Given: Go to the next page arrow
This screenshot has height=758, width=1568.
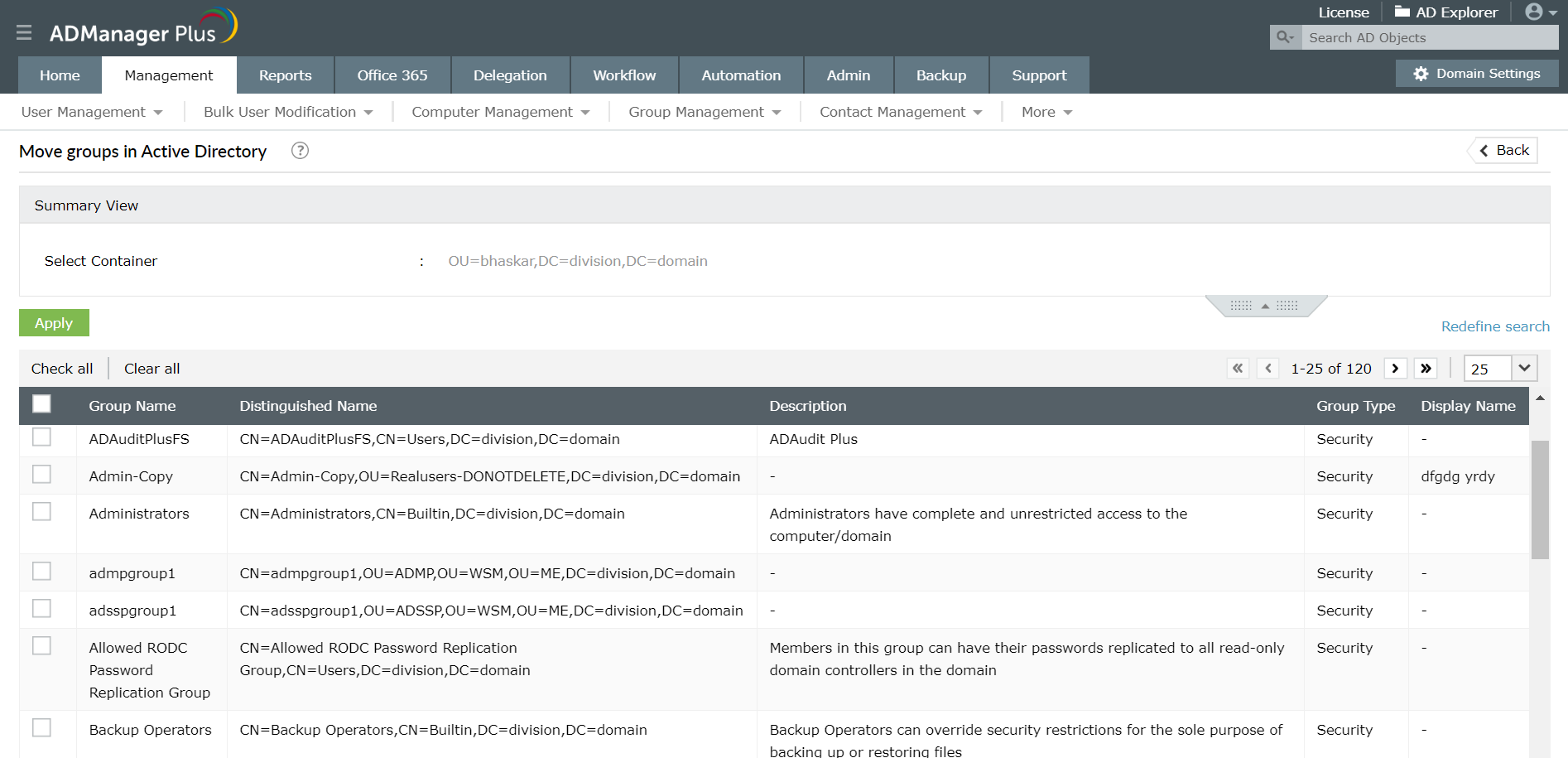Looking at the screenshot, I should click(1396, 368).
